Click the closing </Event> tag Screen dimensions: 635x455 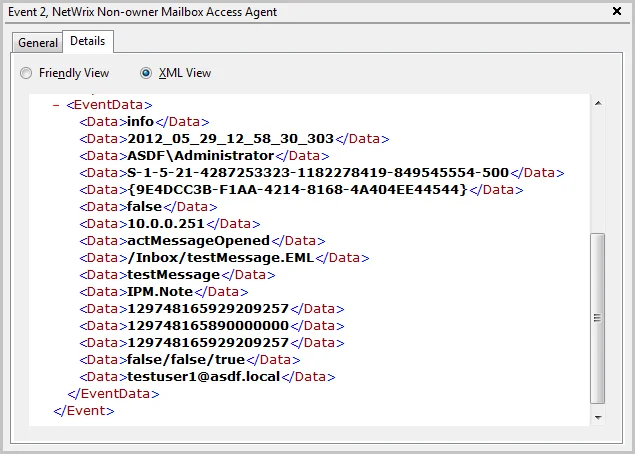[x=84, y=411]
